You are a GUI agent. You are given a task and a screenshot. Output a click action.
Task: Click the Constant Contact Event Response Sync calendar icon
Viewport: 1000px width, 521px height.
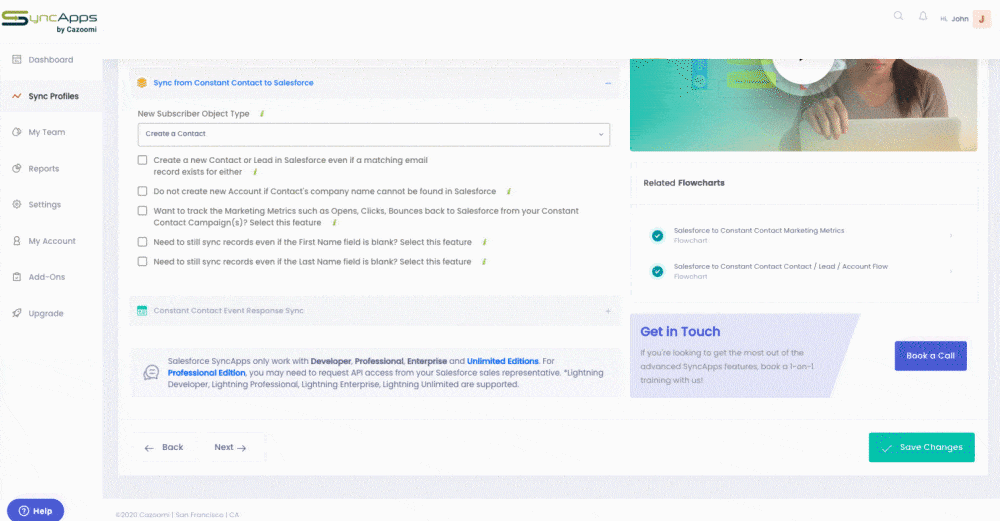(x=142, y=311)
